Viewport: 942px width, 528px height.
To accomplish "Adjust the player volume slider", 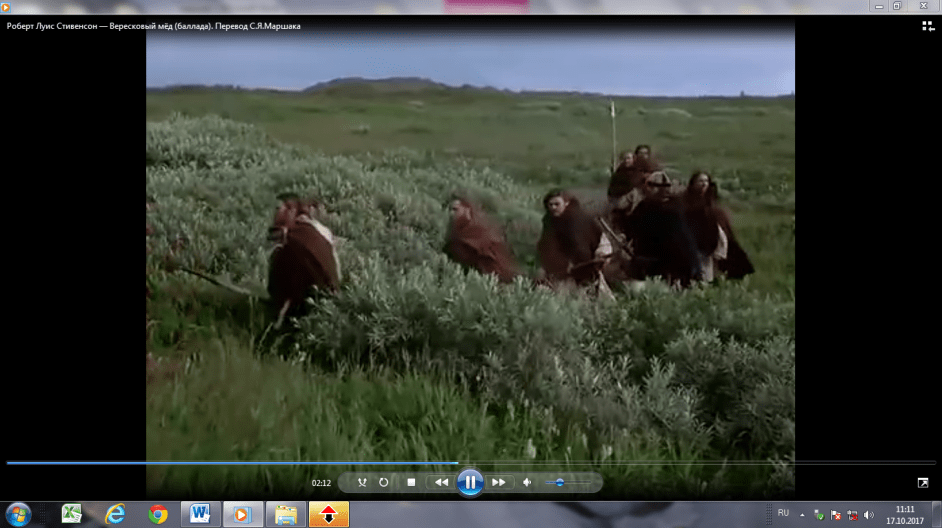I will [x=568, y=482].
